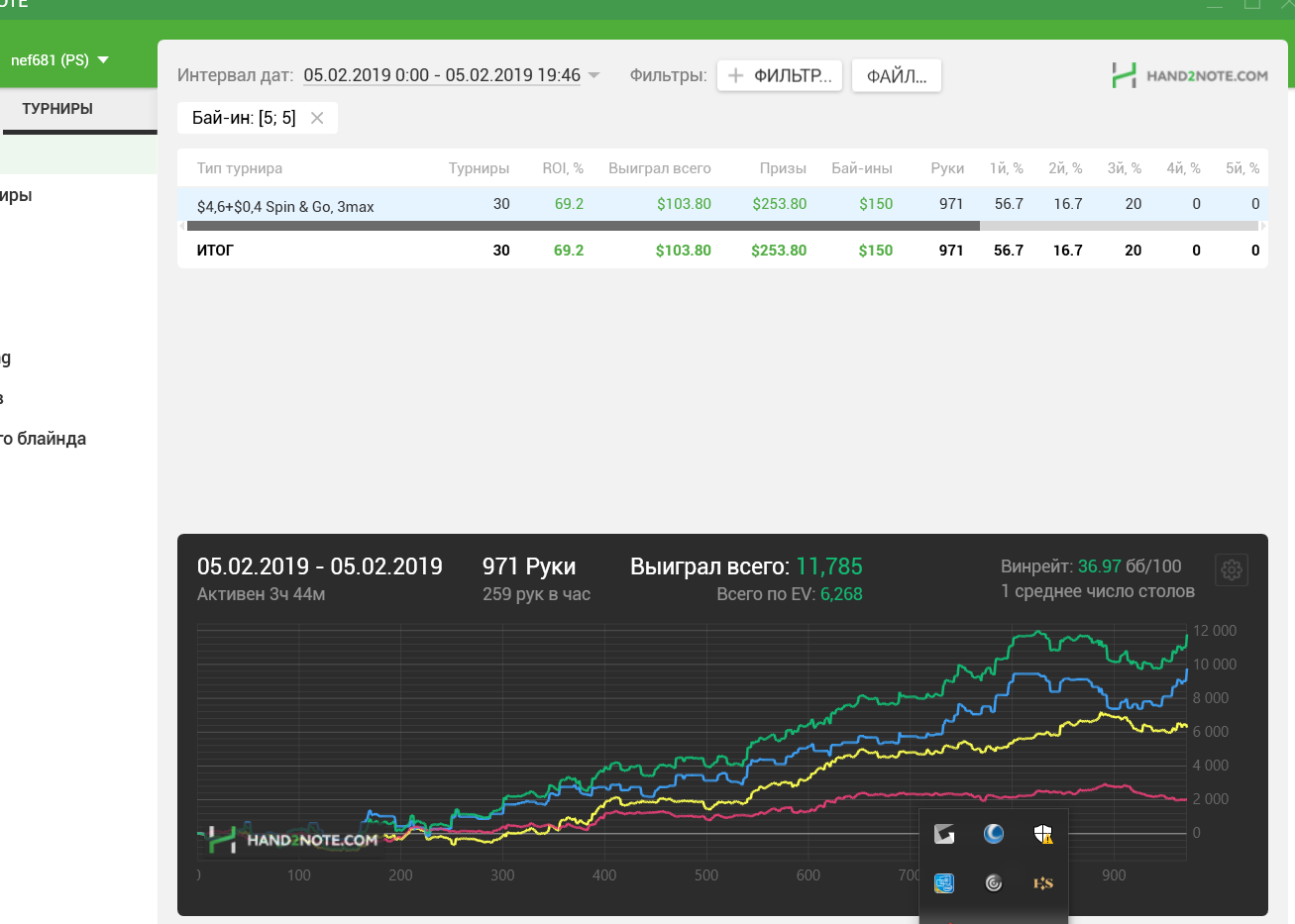Click the Фильтры label

[x=669, y=75]
